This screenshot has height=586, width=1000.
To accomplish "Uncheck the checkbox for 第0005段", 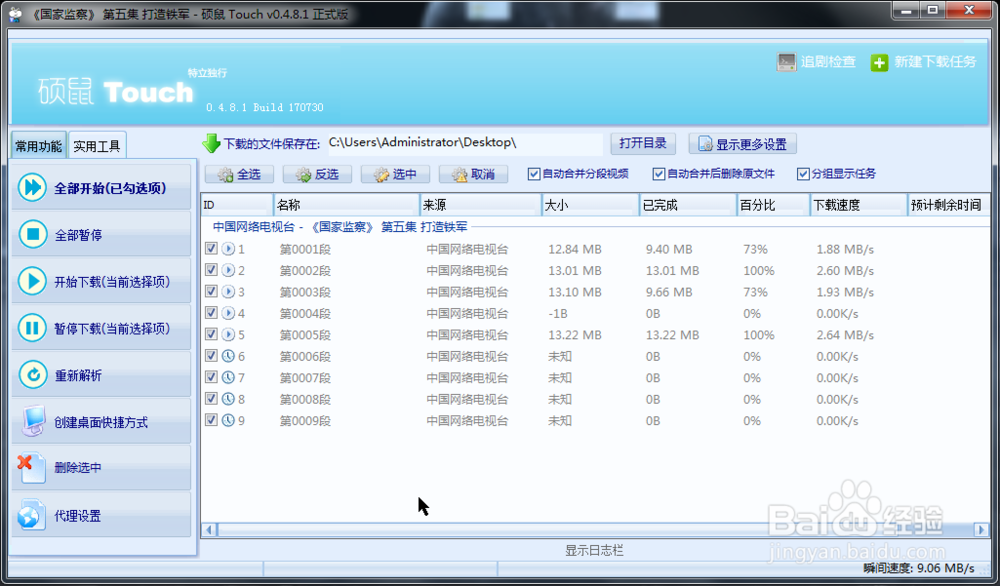I will pos(211,333).
